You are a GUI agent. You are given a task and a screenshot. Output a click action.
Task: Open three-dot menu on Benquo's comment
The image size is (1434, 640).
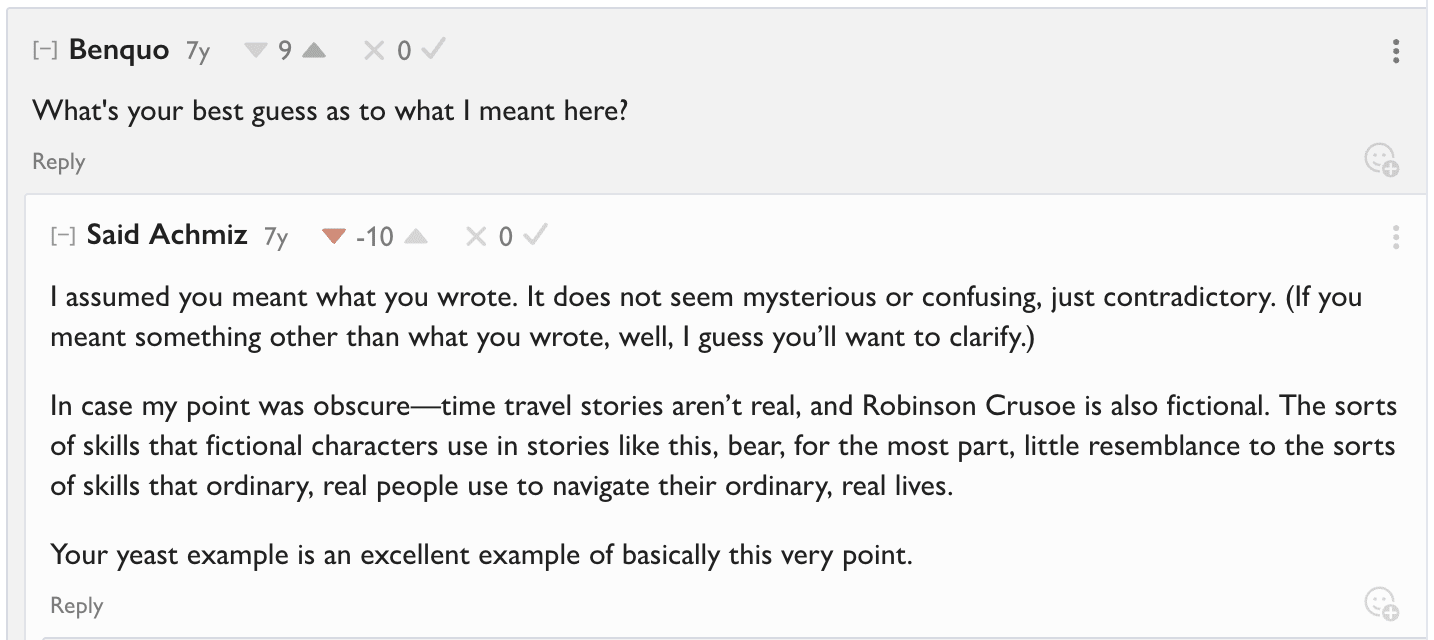[x=1395, y=51]
